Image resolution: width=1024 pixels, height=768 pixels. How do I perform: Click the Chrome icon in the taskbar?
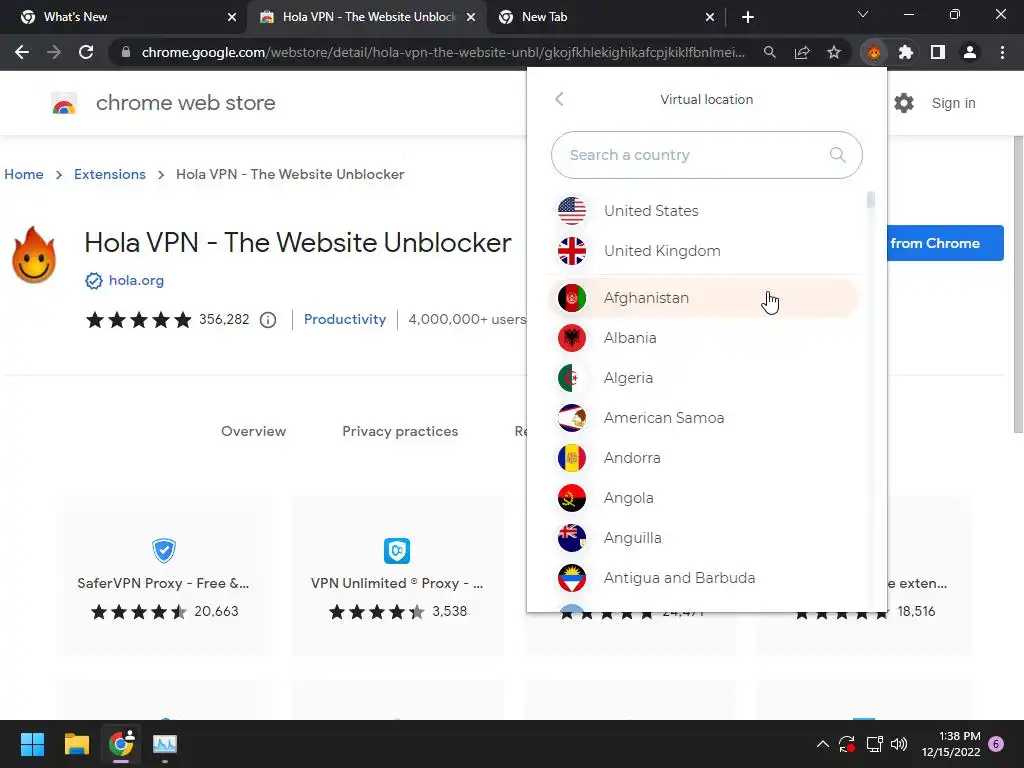click(121, 744)
